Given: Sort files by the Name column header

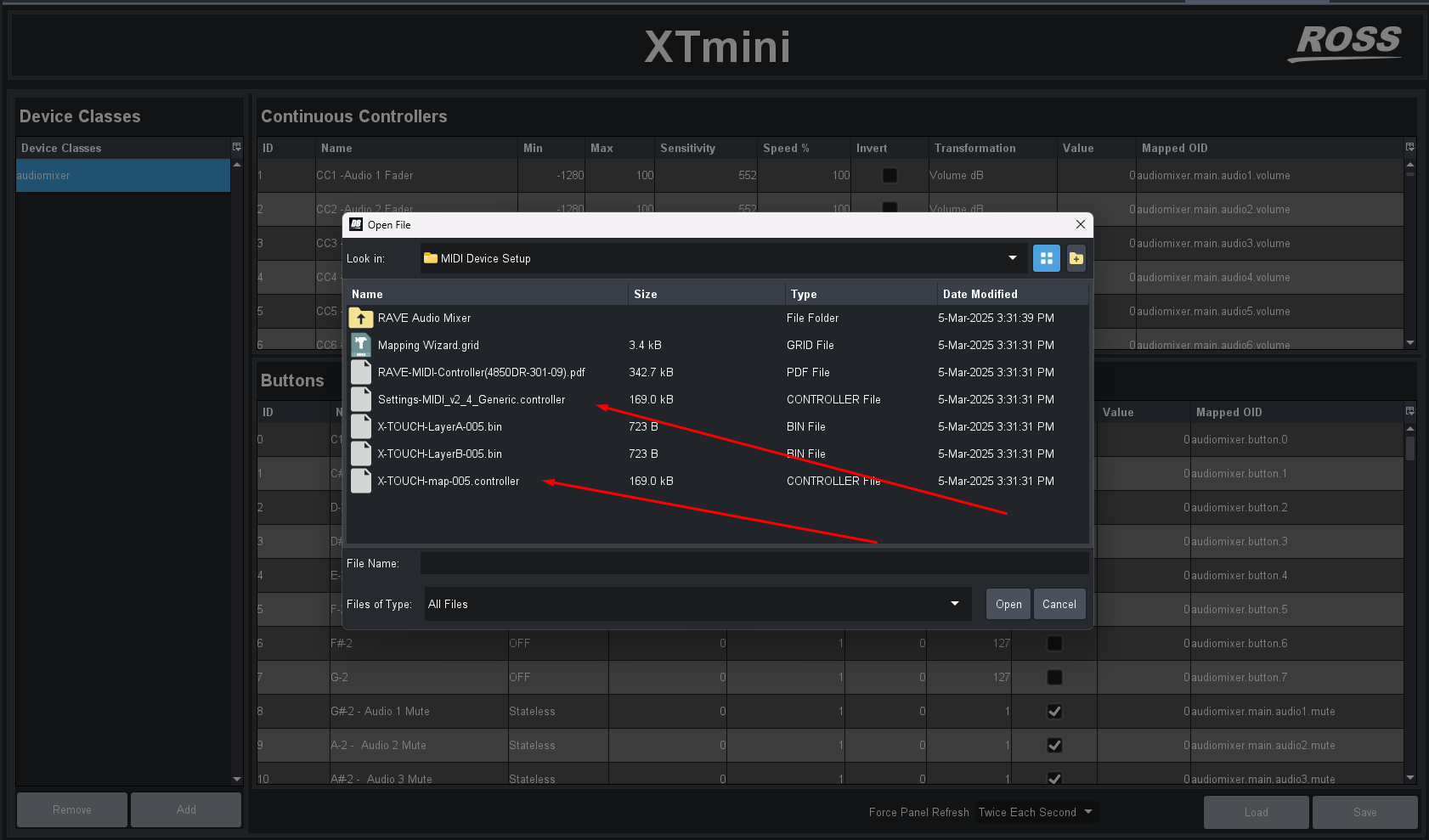Looking at the screenshot, I should pyautogui.click(x=487, y=294).
